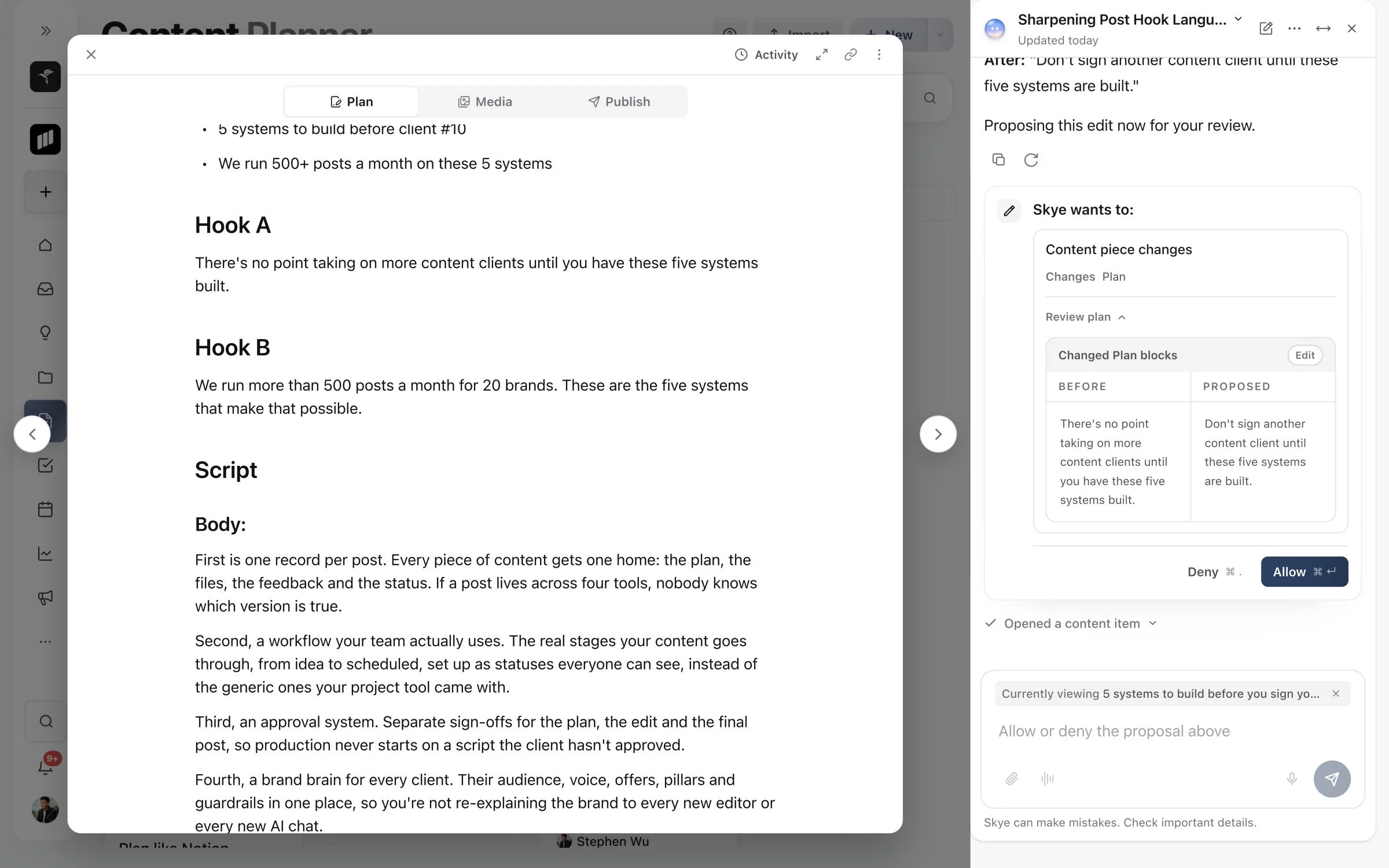Viewport: 1389px width, 868px height.
Task: Switch to the Media tab
Action: click(485, 102)
